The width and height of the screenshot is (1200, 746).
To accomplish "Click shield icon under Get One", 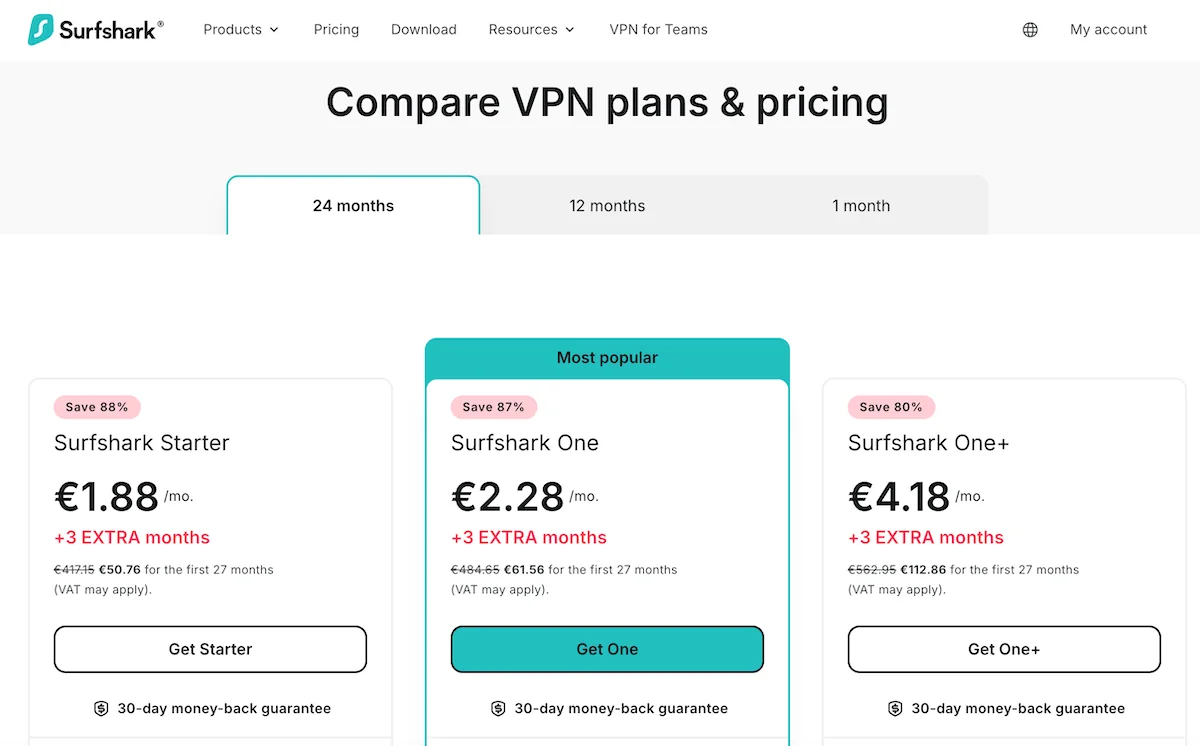I will pos(498,708).
